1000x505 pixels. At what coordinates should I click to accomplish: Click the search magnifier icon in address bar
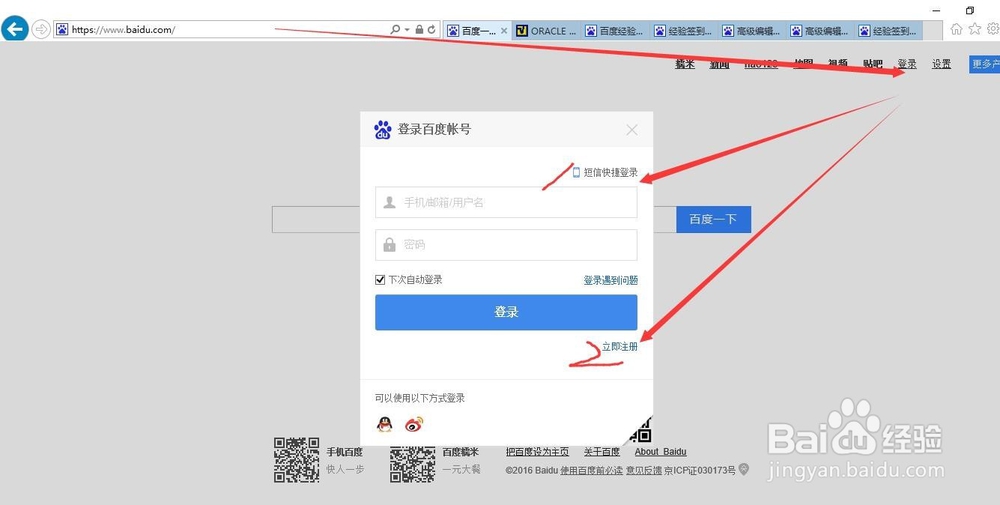tap(395, 29)
